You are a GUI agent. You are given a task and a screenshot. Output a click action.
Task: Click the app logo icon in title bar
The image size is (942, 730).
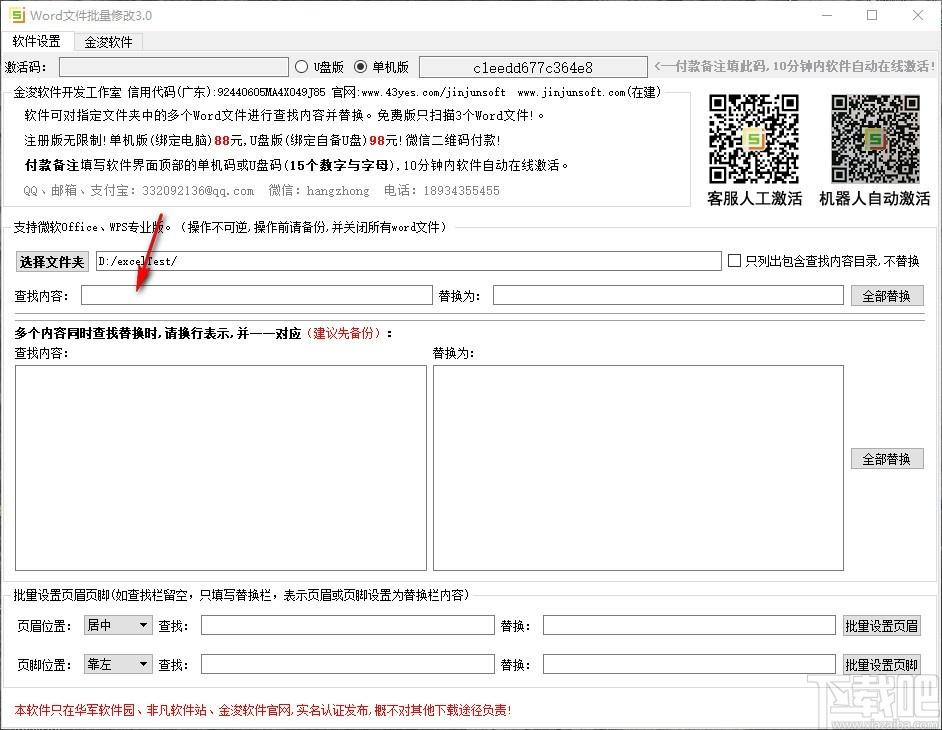16,15
